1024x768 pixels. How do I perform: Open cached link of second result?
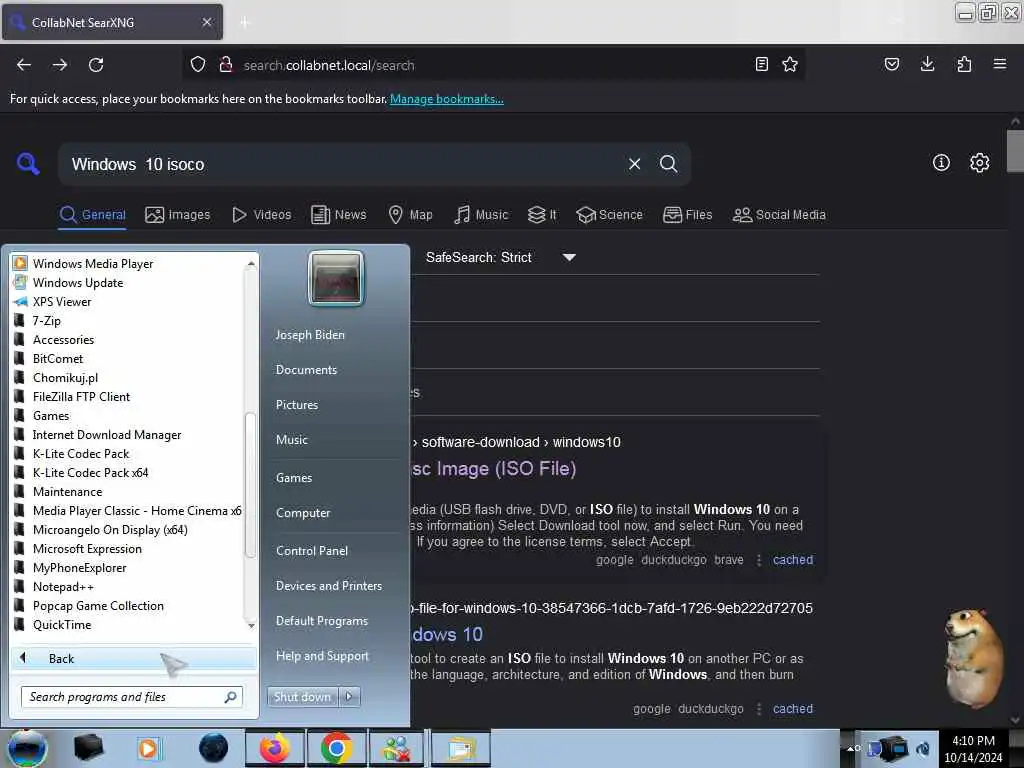point(793,709)
